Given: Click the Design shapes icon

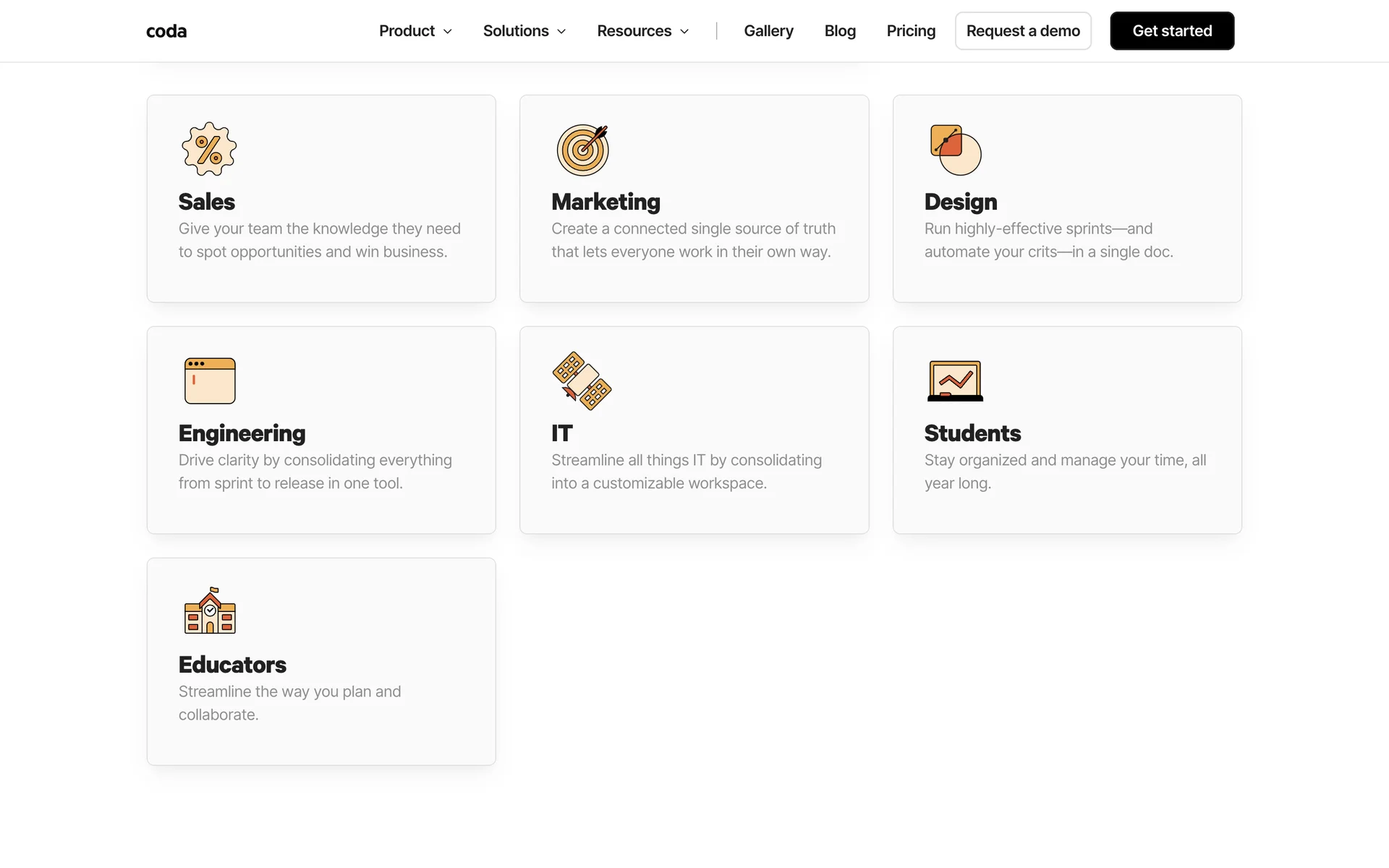Looking at the screenshot, I should [955, 150].
